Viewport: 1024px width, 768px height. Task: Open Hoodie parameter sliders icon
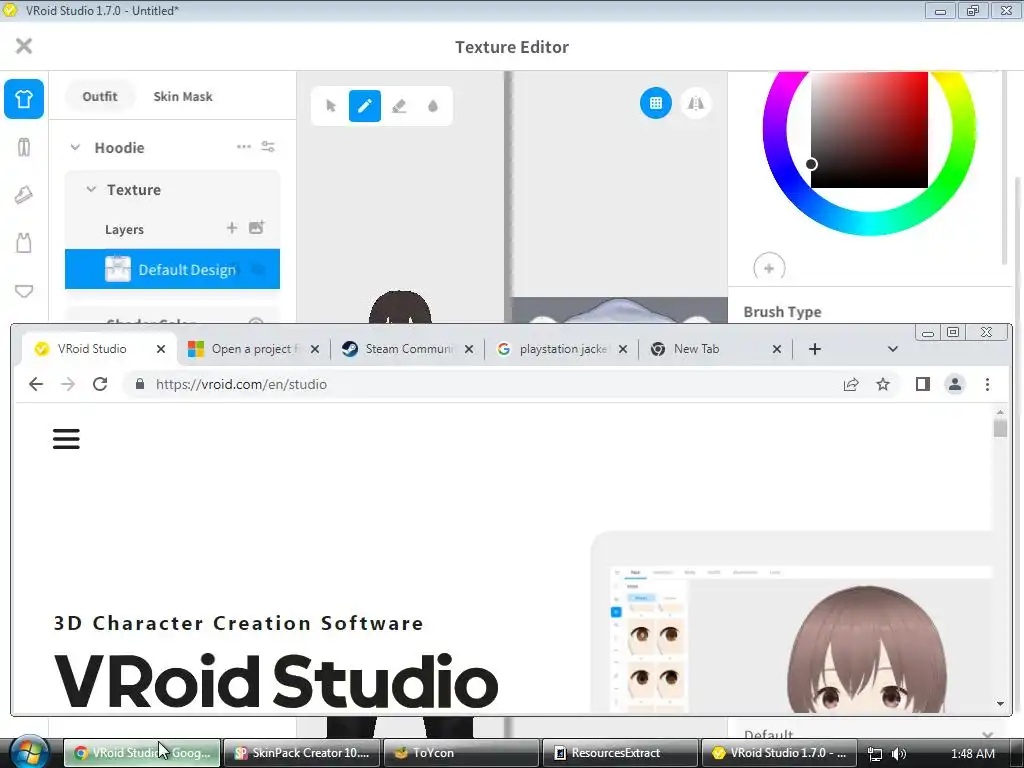(x=268, y=146)
